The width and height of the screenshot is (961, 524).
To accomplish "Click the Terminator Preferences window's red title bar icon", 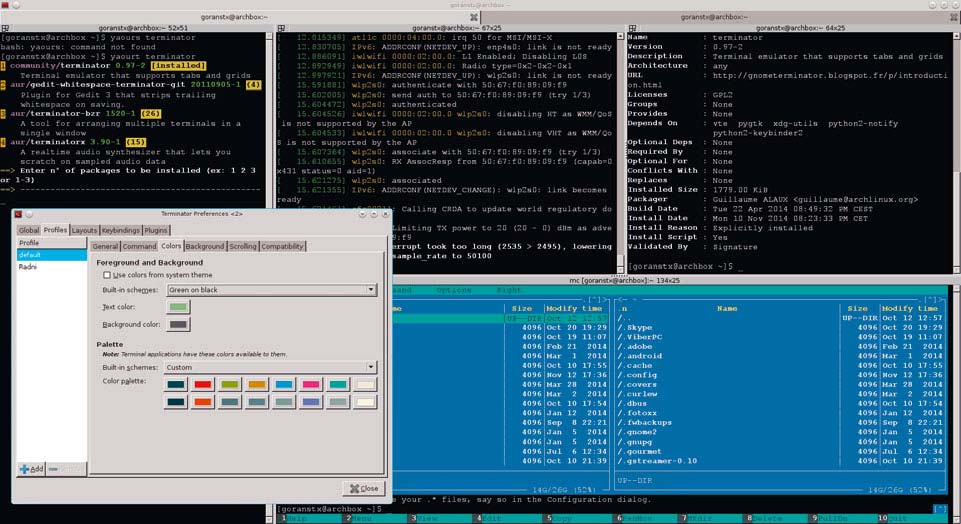I will tap(18, 214).
